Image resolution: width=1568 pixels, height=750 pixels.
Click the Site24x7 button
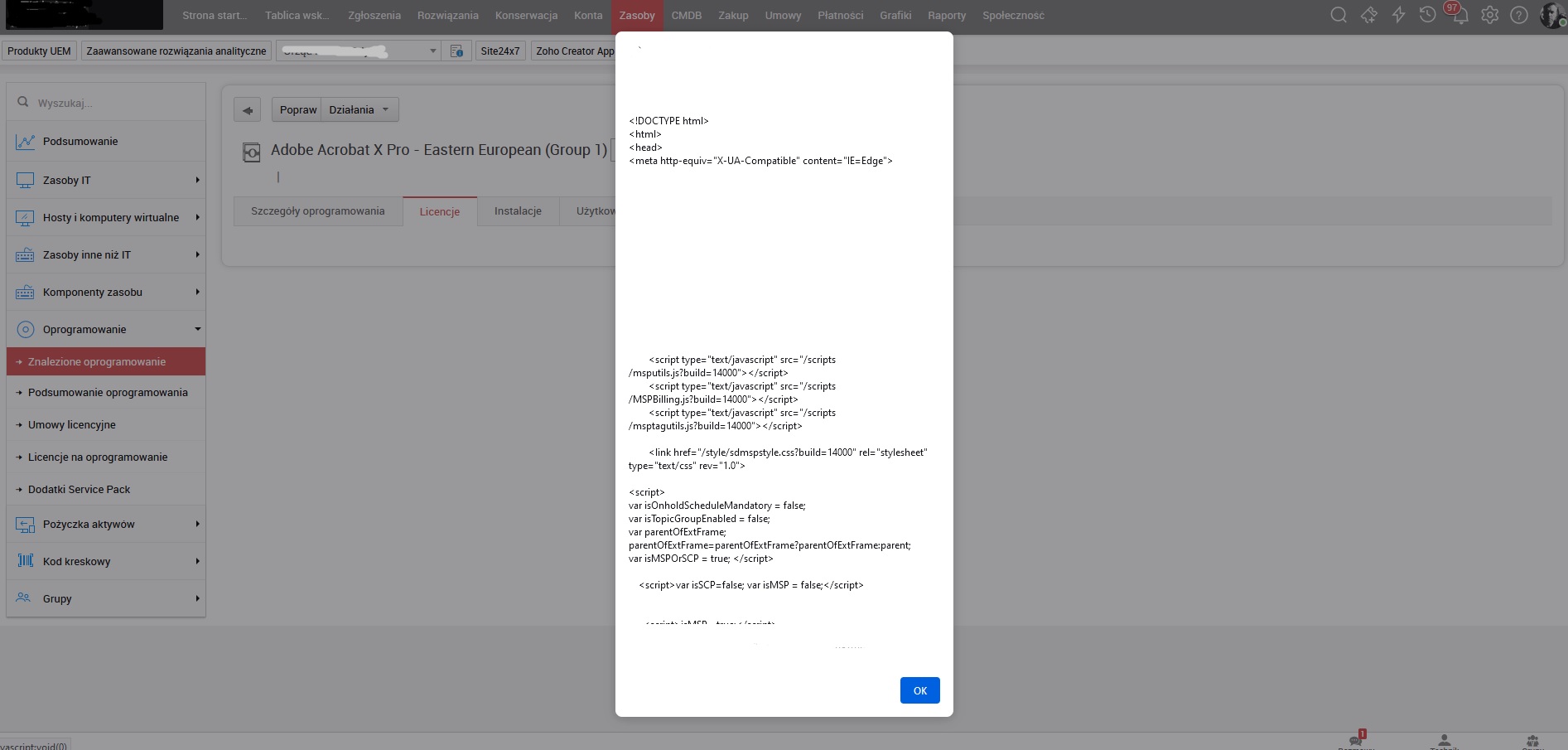500,51
